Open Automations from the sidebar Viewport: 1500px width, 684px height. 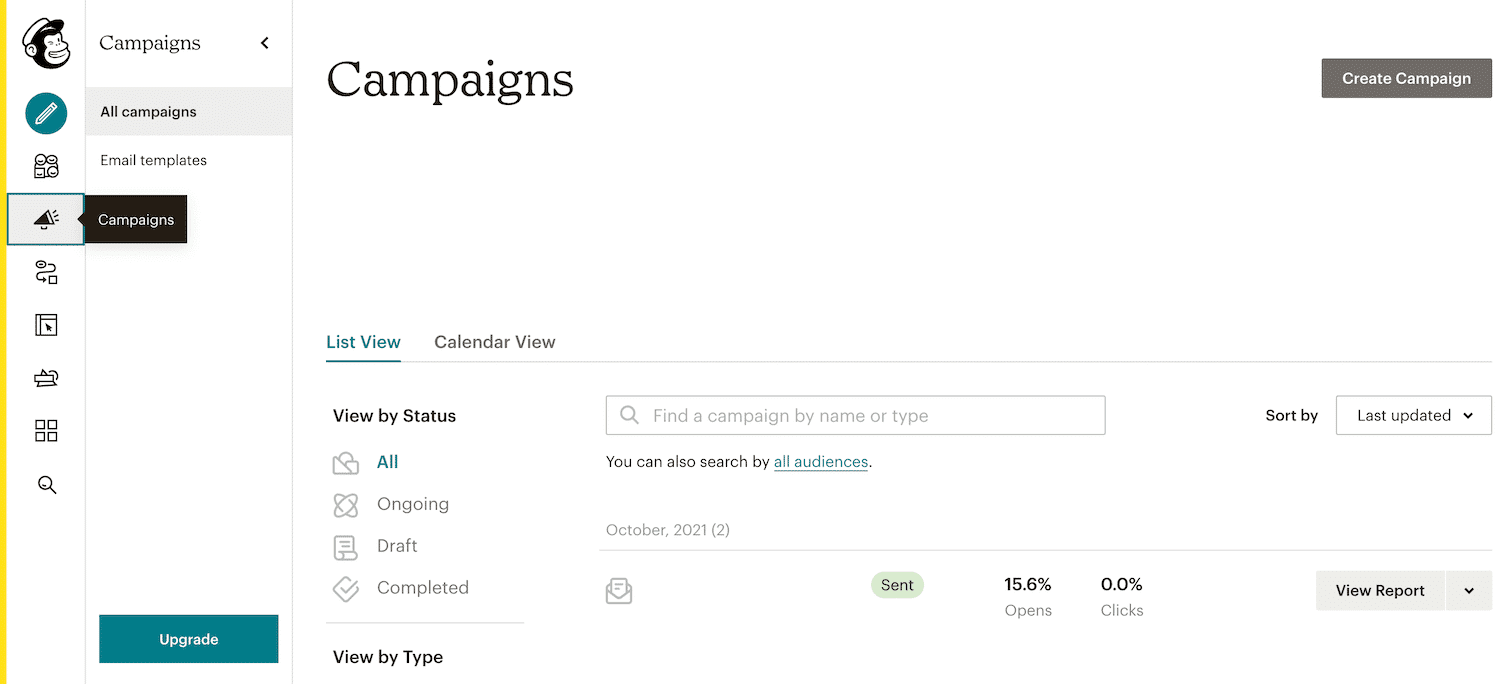coord(46,272)
